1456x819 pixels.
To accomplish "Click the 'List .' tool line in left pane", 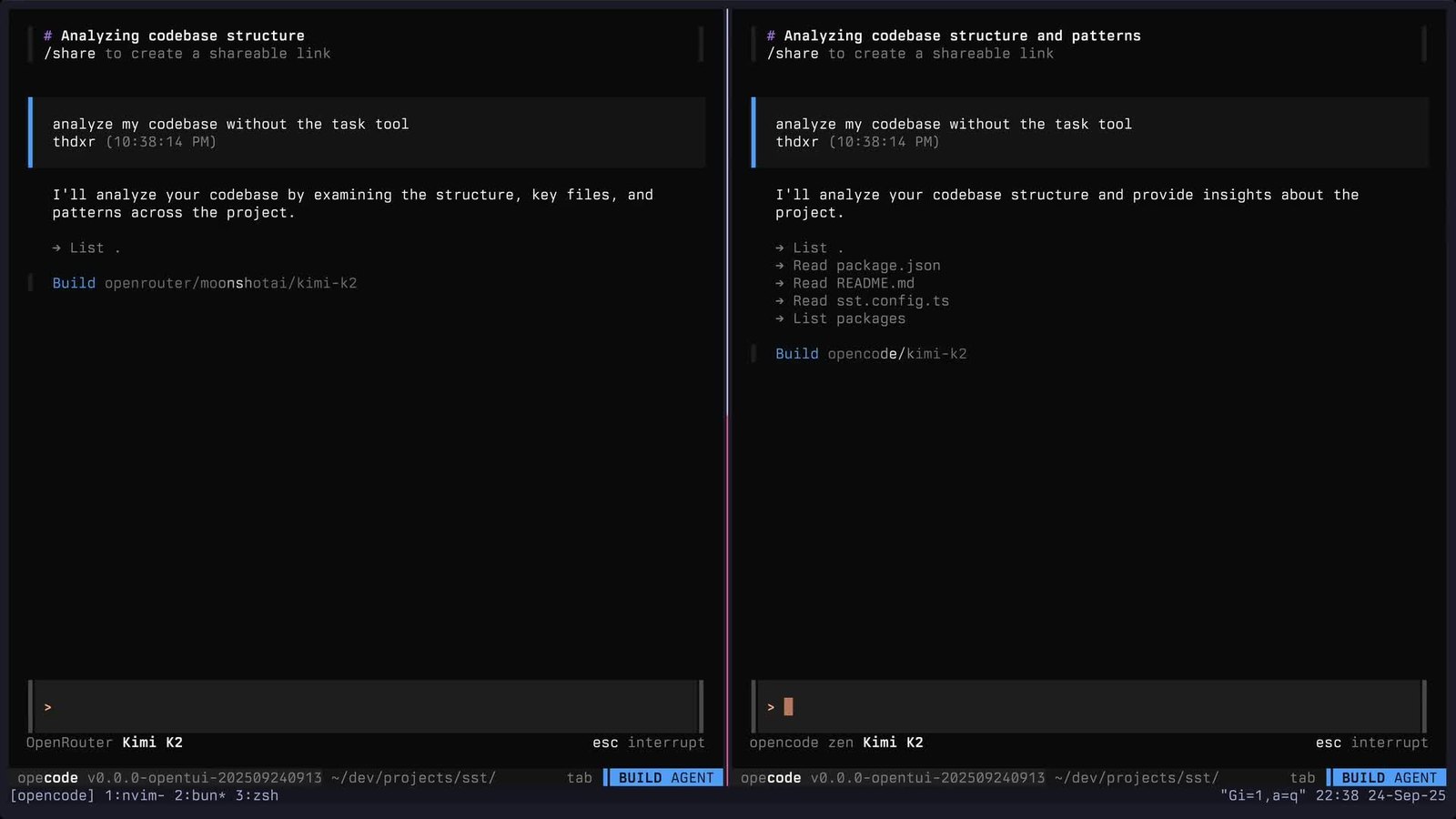I will coord(86,248).
